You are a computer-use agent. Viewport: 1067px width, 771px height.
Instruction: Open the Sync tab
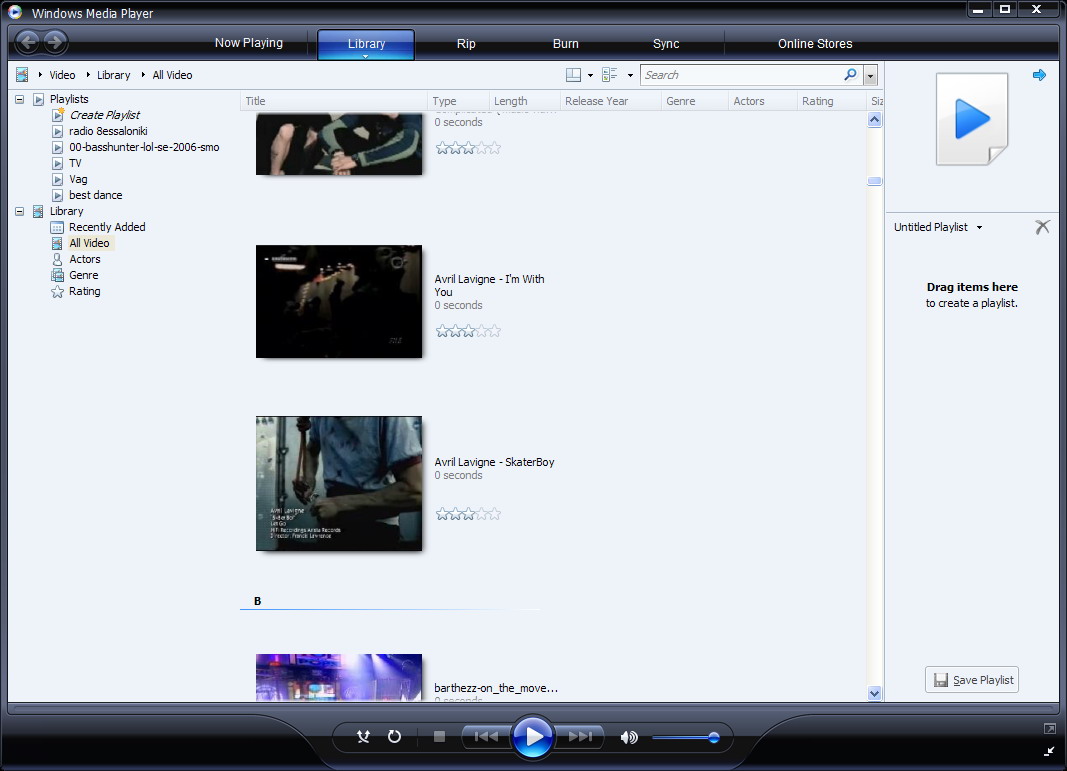(x=666, y=44)
